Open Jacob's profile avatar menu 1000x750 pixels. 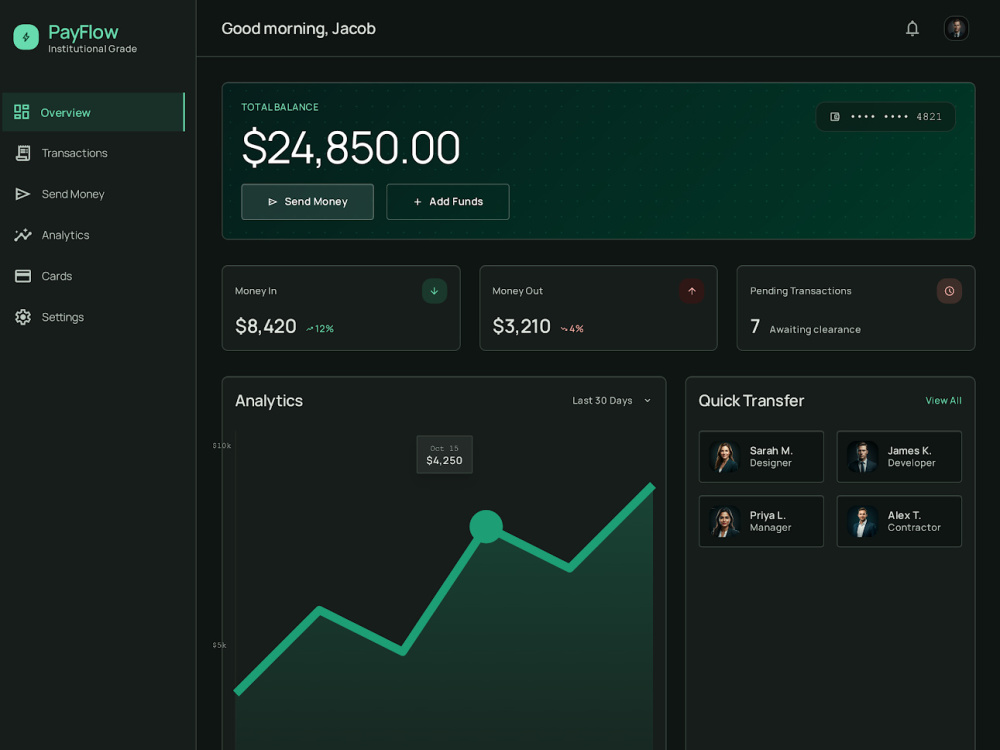click(x=956, y=29)
